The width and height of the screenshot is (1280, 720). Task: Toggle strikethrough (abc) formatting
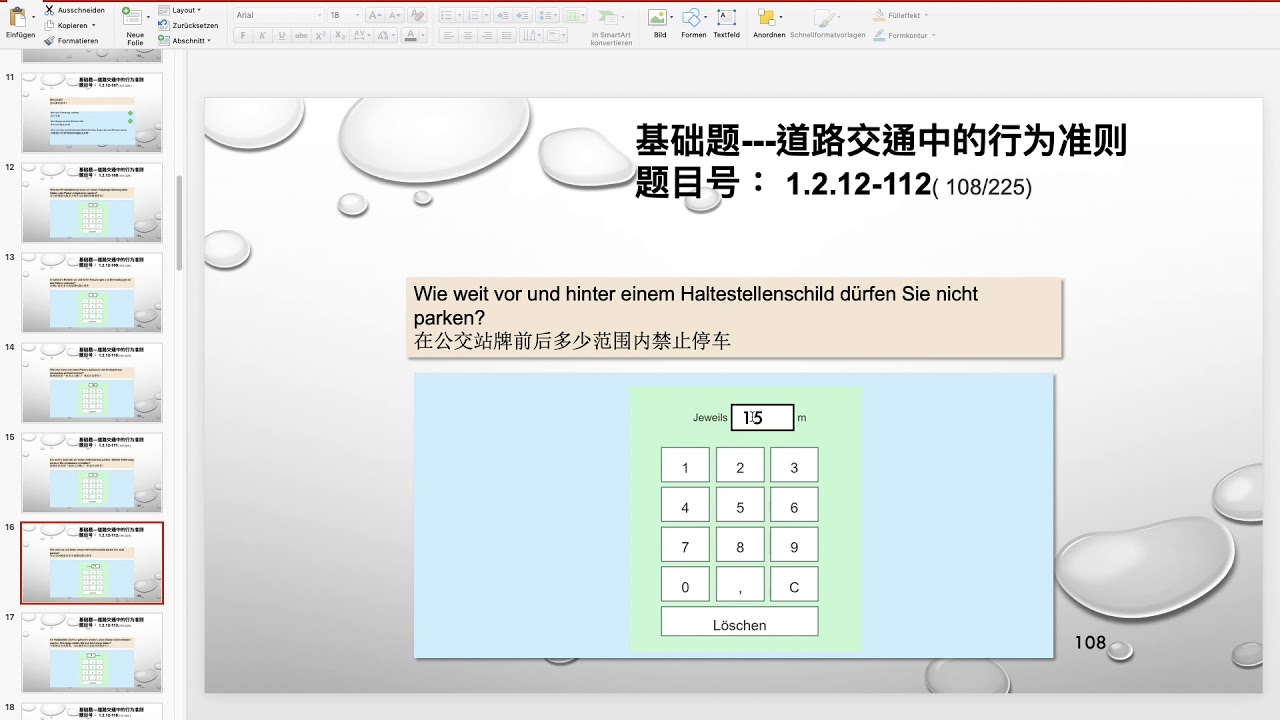301,35
